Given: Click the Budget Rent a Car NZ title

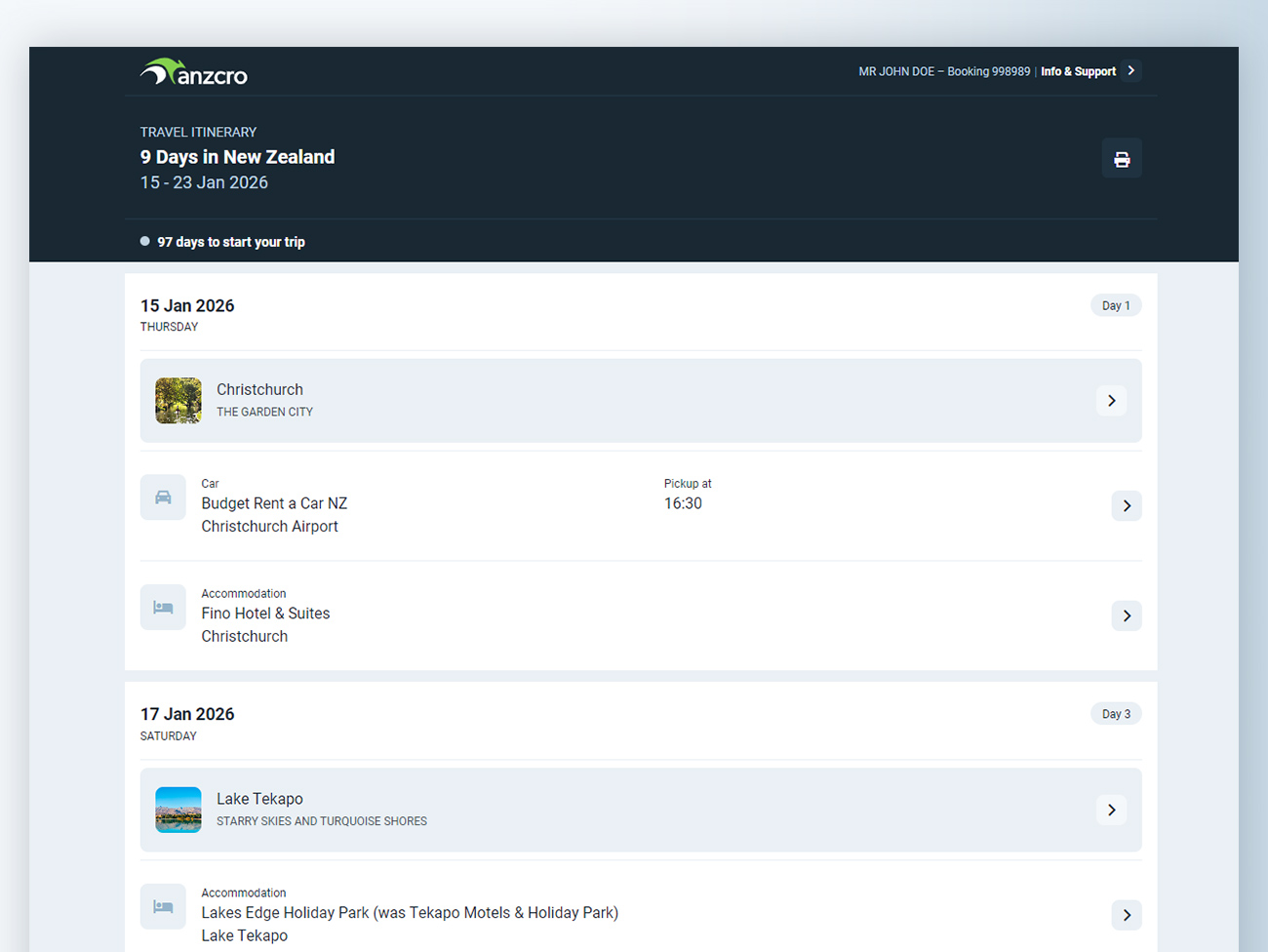Looking at the screenshot, I should [274, 503].
